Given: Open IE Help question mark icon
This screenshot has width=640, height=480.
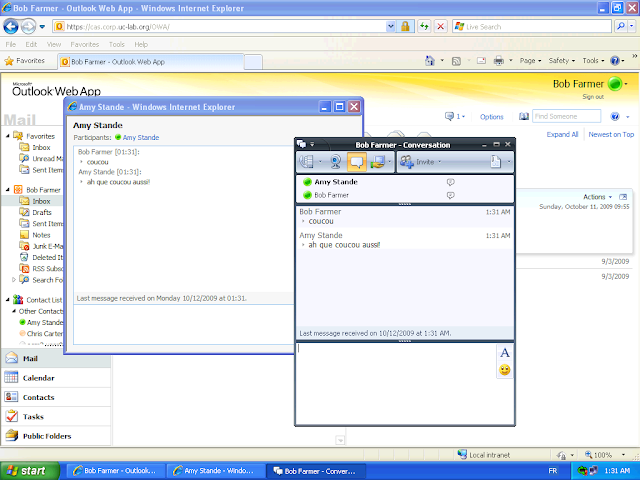Looking at the screenshot, I should 615,61.
